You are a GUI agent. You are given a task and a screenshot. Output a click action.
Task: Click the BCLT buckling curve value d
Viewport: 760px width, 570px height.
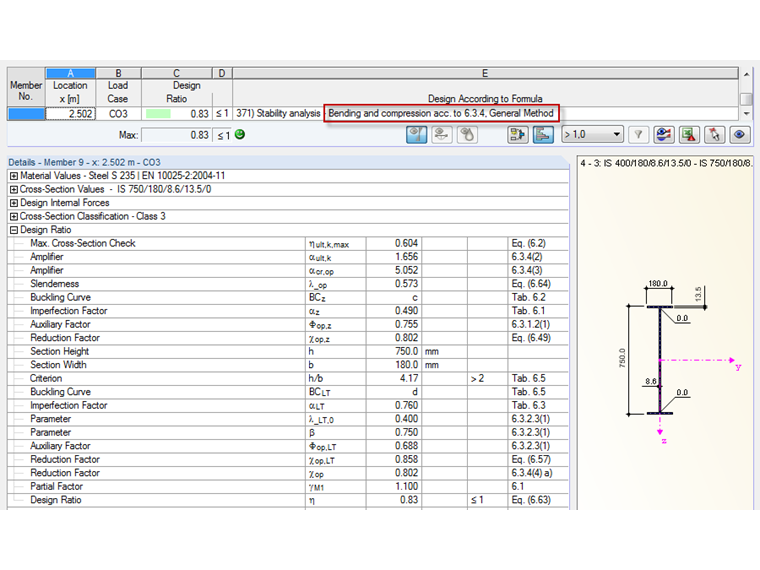pyautogui.click(x=414, y=392)
